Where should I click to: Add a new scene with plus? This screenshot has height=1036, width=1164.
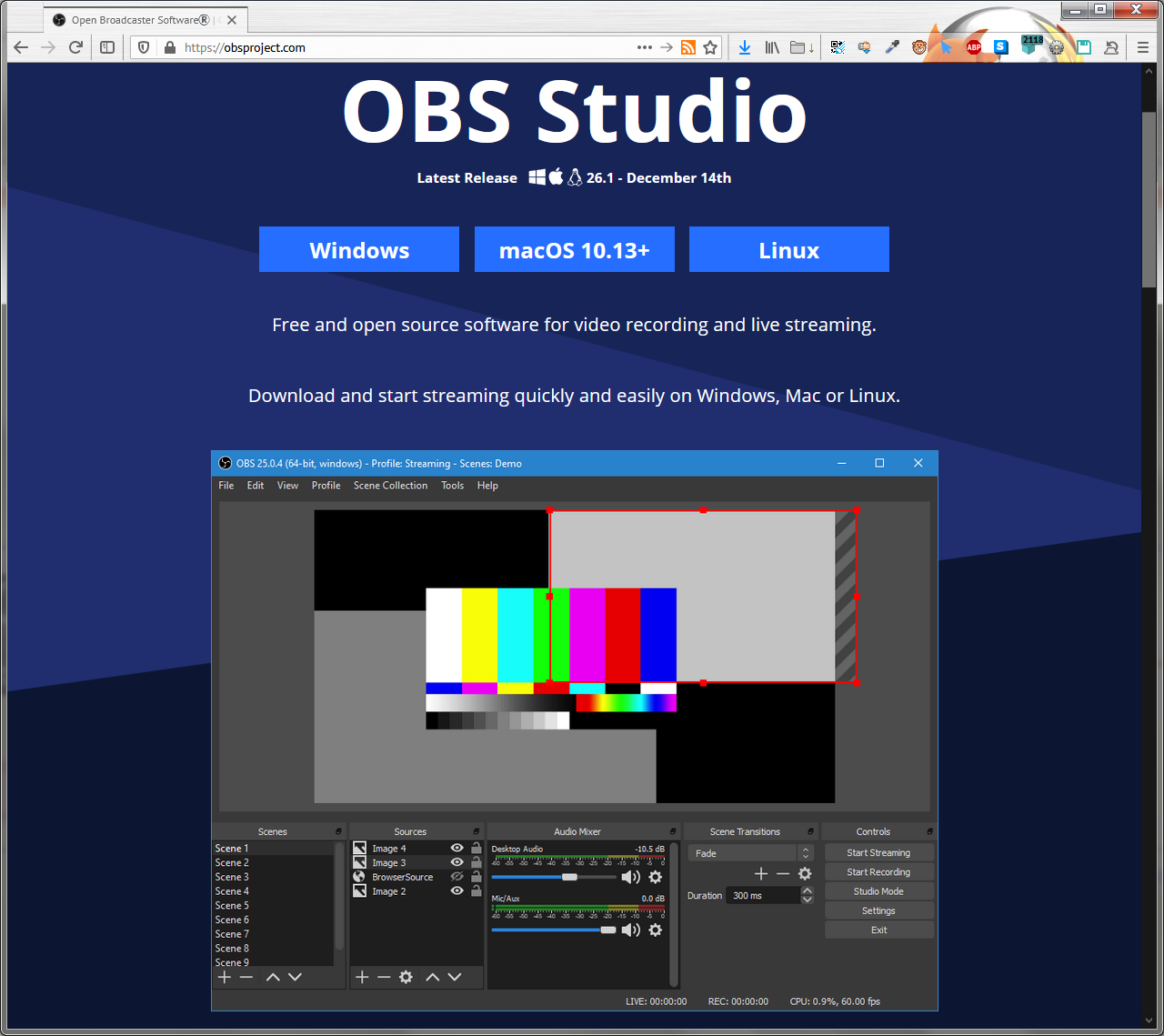225,977
